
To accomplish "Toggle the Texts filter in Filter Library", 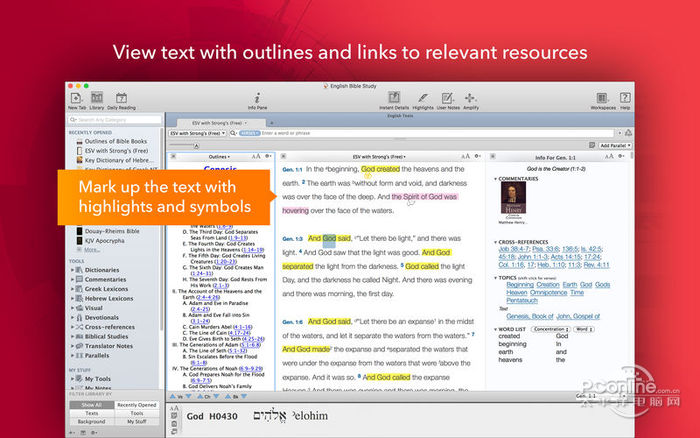I will pos(91,412).
